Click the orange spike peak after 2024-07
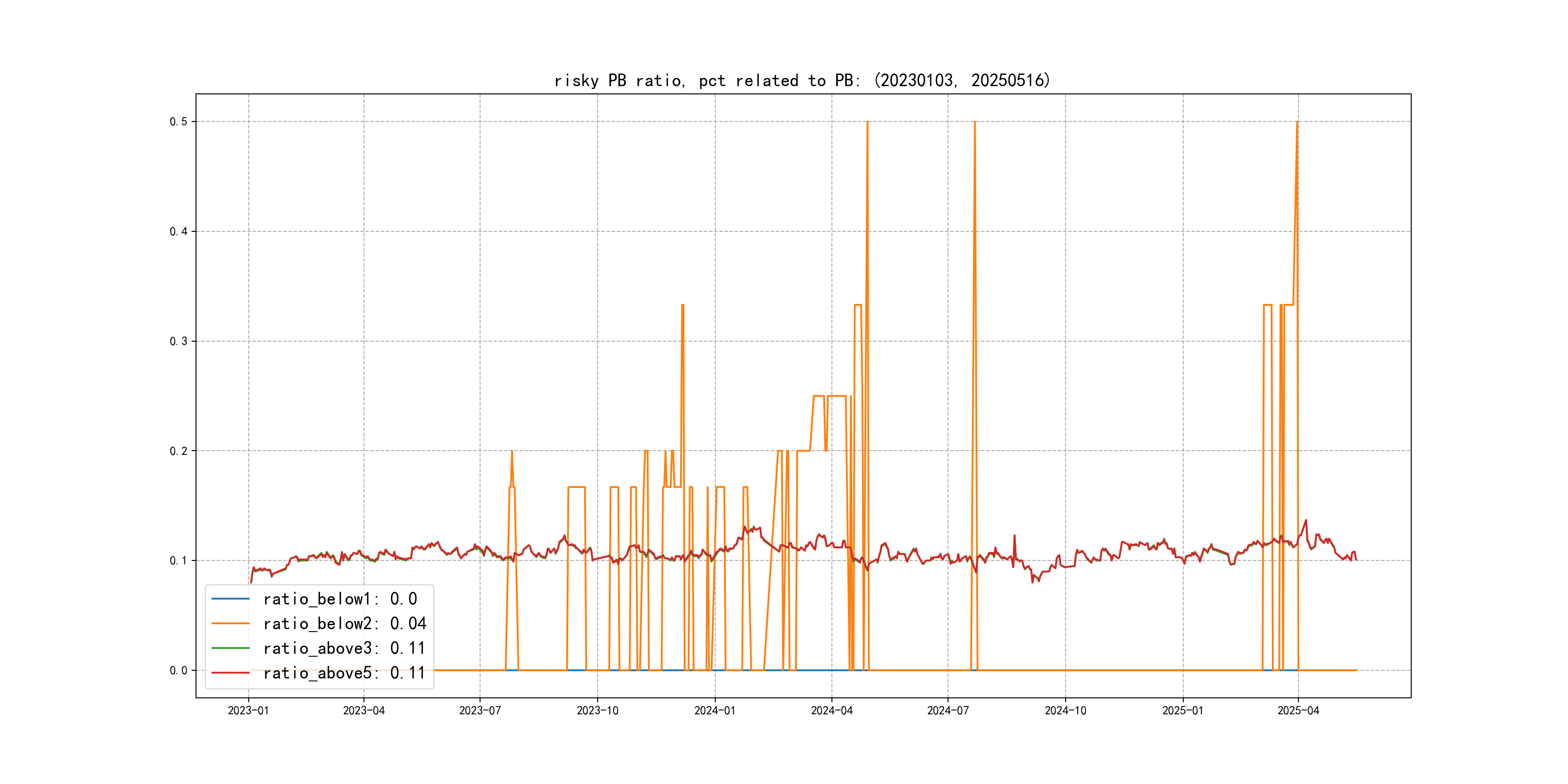This screenshot has width=1568, height=784. [x=975, y=123]
